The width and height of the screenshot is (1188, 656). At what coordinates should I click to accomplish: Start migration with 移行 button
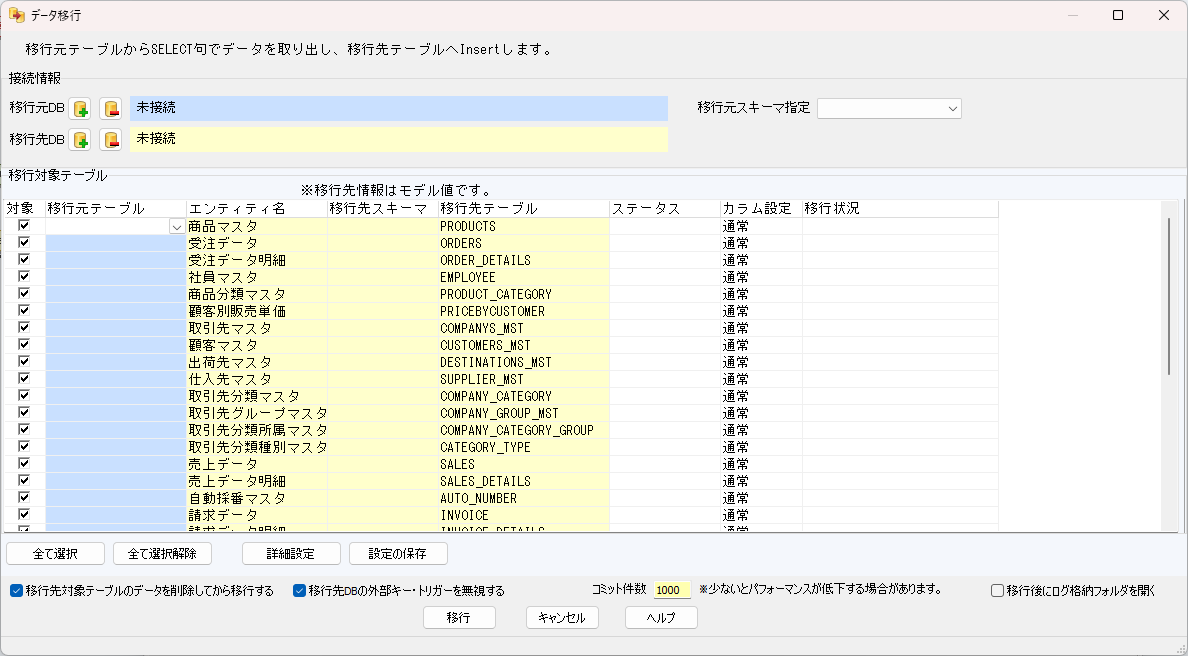pyautogui.click(x=459, y=618)
